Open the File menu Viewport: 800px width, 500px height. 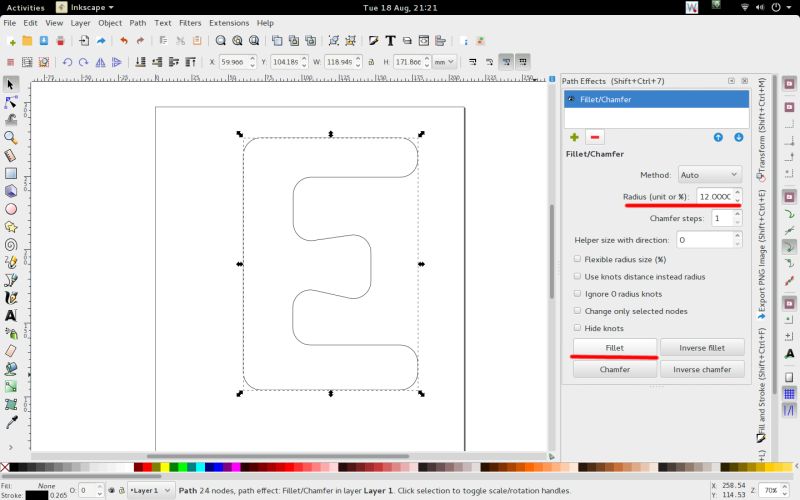(x=10, y=23)
